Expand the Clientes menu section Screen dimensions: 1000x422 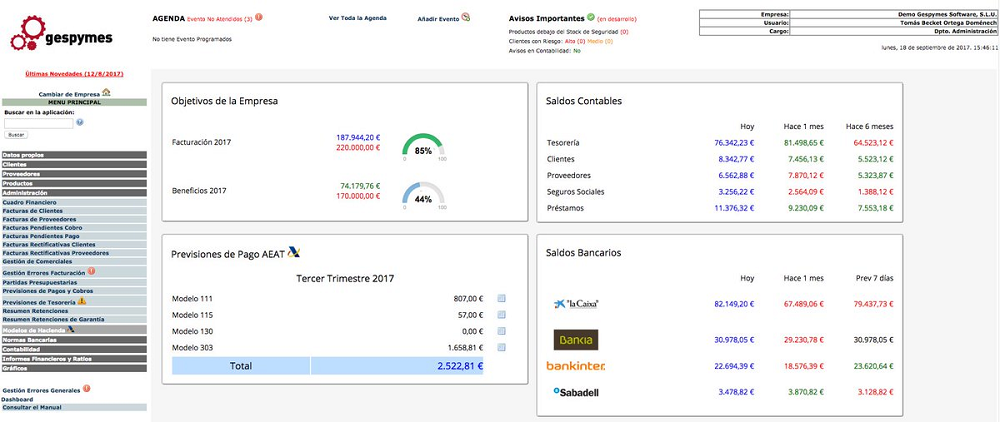coord(74,165)
